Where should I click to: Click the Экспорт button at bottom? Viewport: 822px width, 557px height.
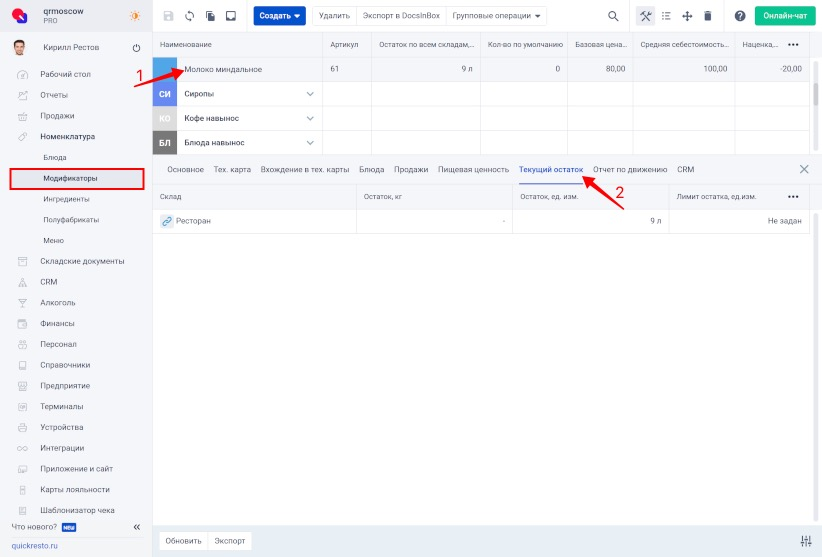click(229, 541)
